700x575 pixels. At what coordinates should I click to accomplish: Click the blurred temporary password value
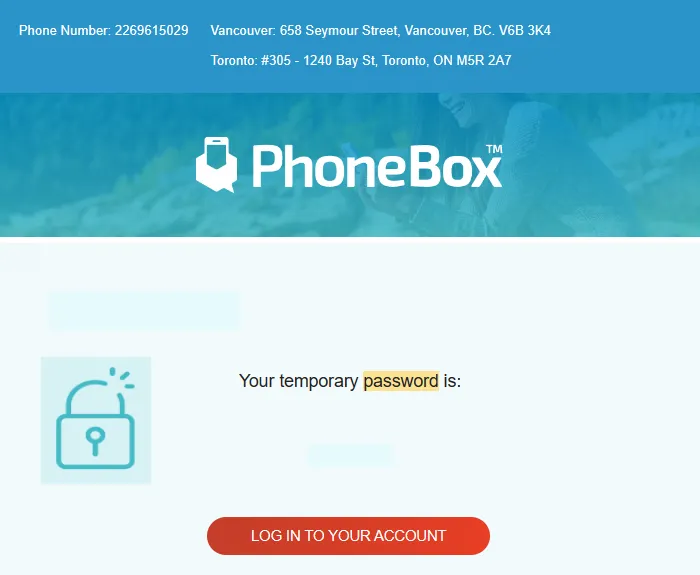(350, 455)
